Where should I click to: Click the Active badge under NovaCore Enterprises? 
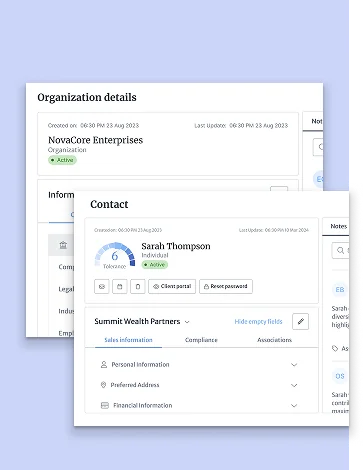coord(62,160)
